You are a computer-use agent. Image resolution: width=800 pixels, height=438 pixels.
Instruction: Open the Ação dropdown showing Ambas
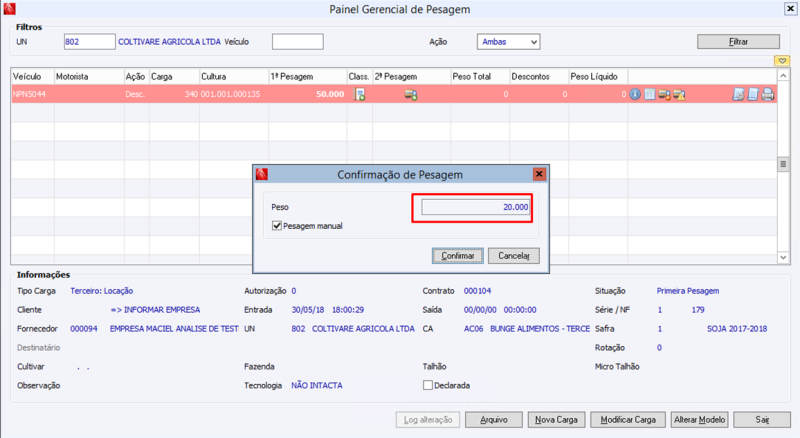508,42
